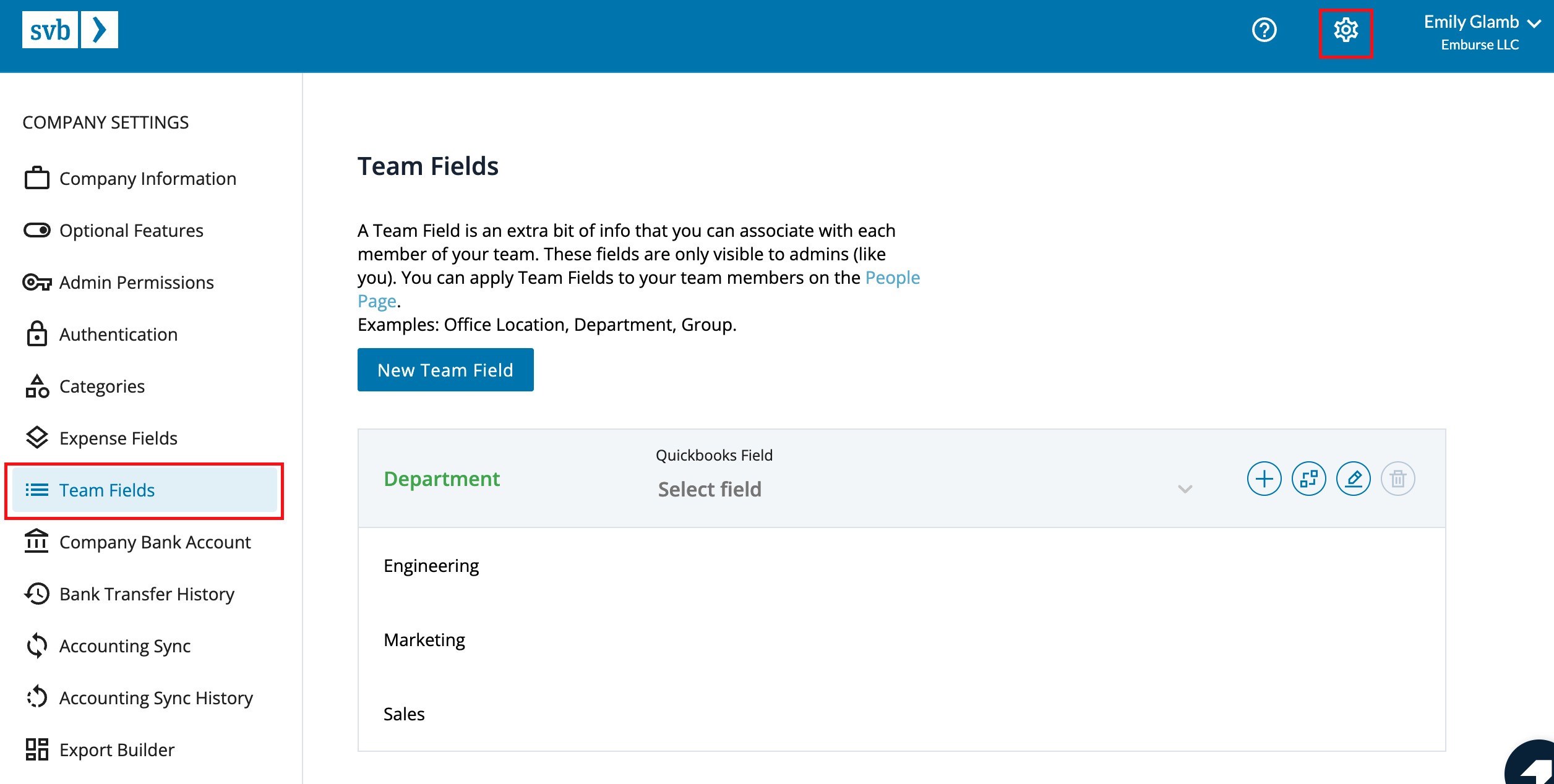Click the delete trash icon for Department
This screenshot has height=784, width=1554.
tap(1396, 478)
